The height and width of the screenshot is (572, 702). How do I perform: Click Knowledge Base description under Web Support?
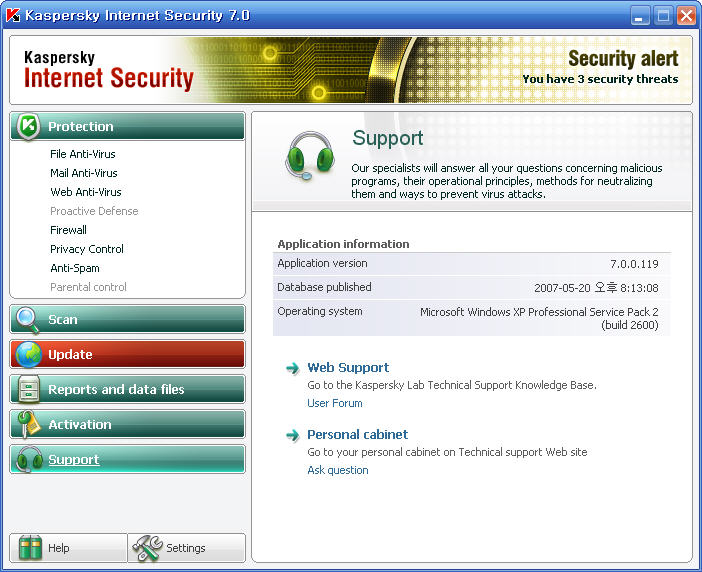[x=452, y=385]
